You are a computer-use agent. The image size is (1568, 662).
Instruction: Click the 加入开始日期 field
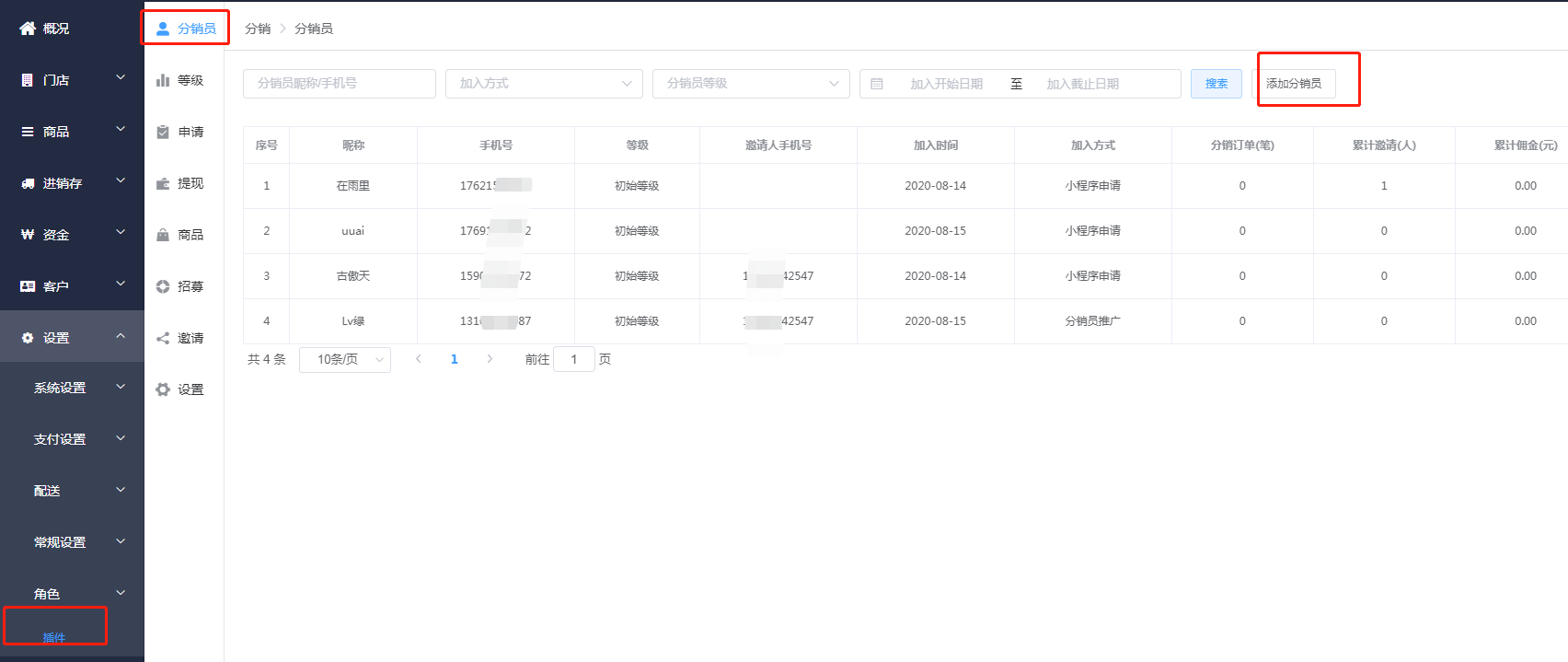click(x=947, y=84)
